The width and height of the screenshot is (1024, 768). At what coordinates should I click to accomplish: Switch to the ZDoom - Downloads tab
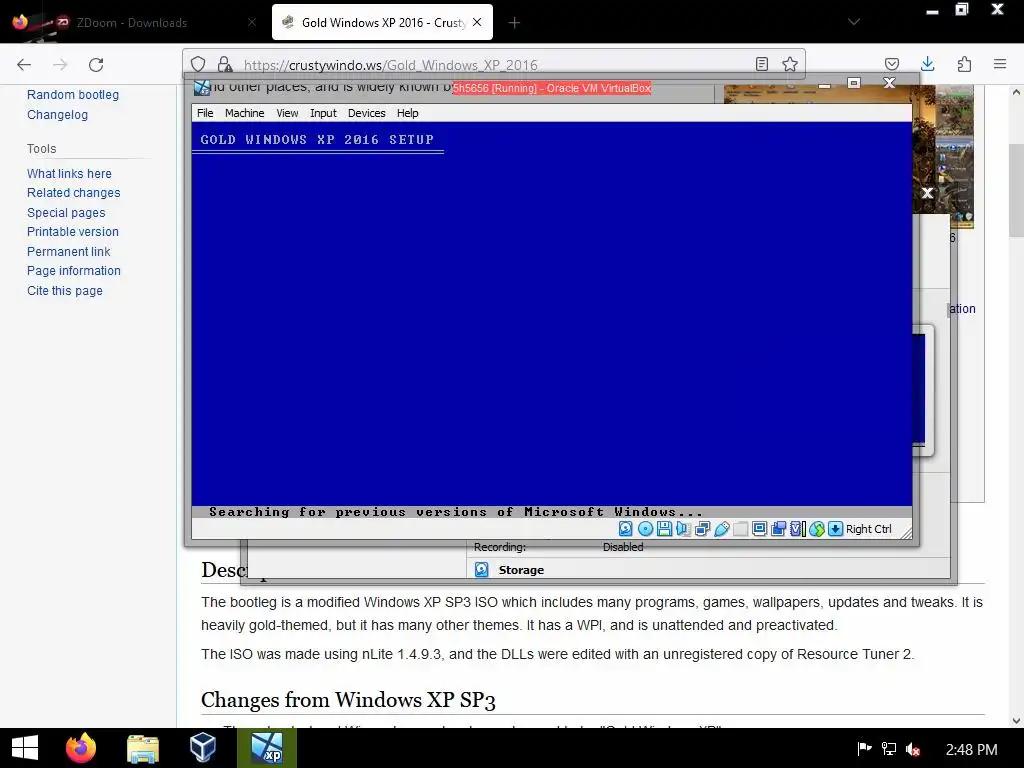point(131,22)
